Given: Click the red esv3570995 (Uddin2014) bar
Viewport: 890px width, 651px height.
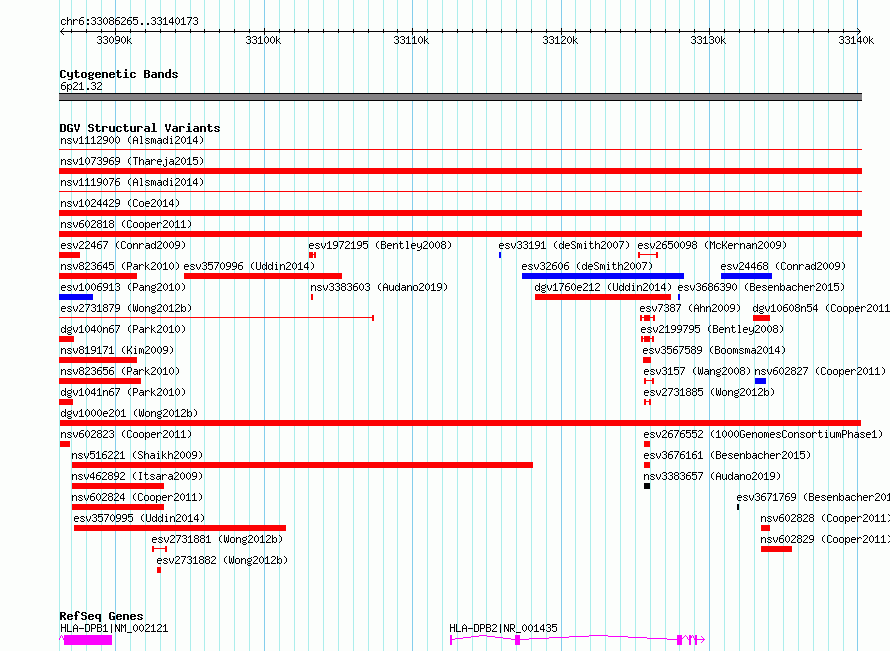Looking at the screenshot, I should click(x=180, y=528).
